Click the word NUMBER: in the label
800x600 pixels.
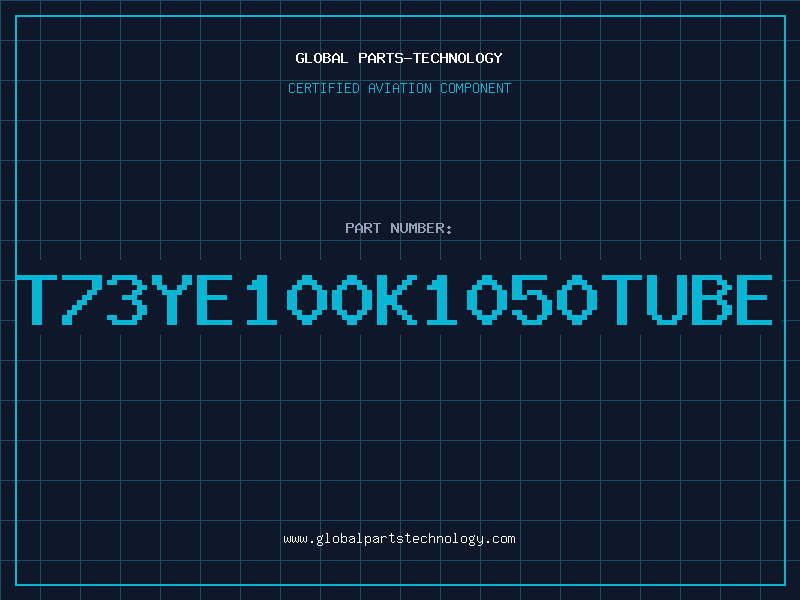(421, 228)
